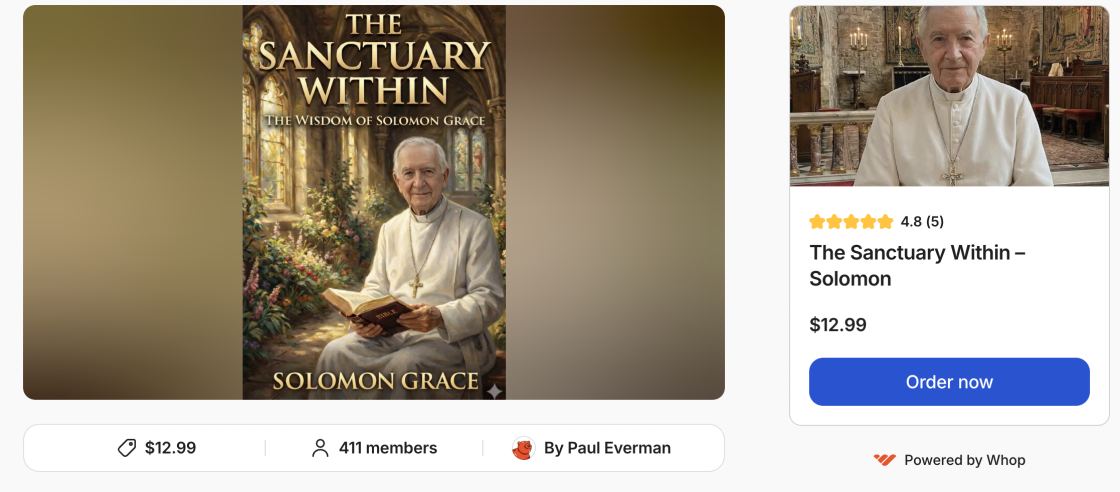
Task: Click the Solomon Grace author name on the cover
Action: click(374, 381)
